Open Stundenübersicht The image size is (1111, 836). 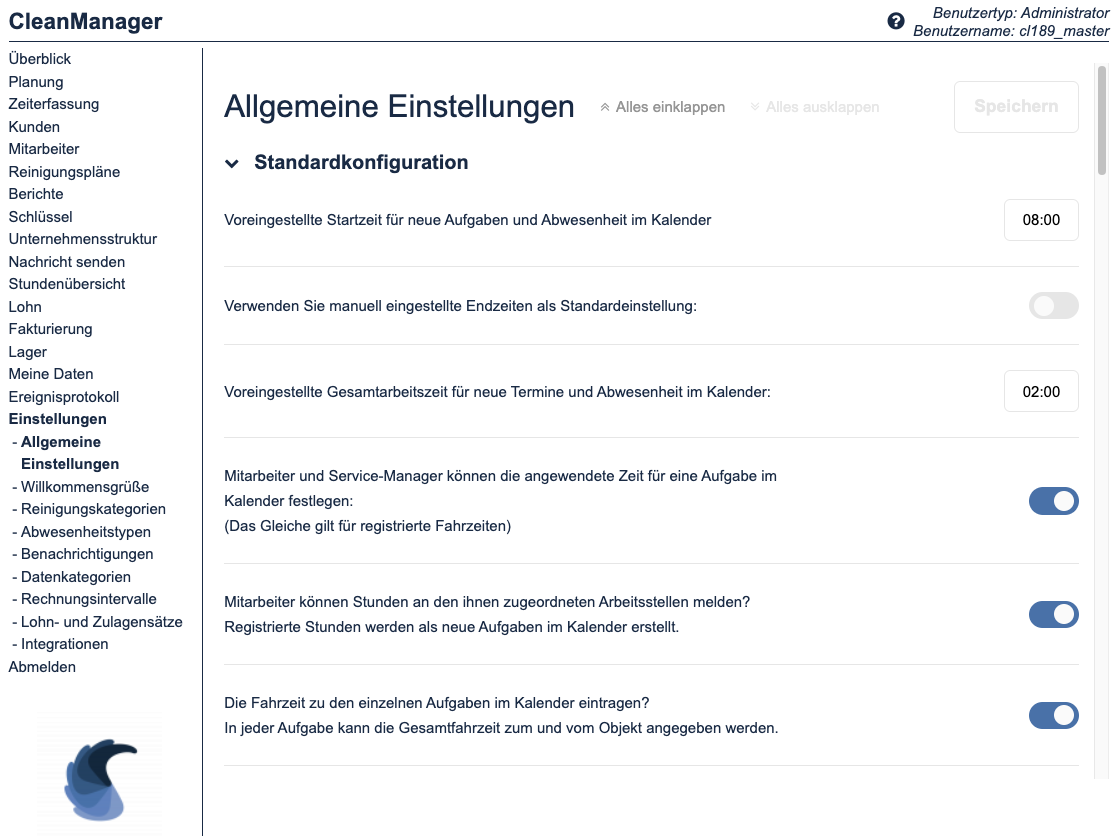(67, 284)
